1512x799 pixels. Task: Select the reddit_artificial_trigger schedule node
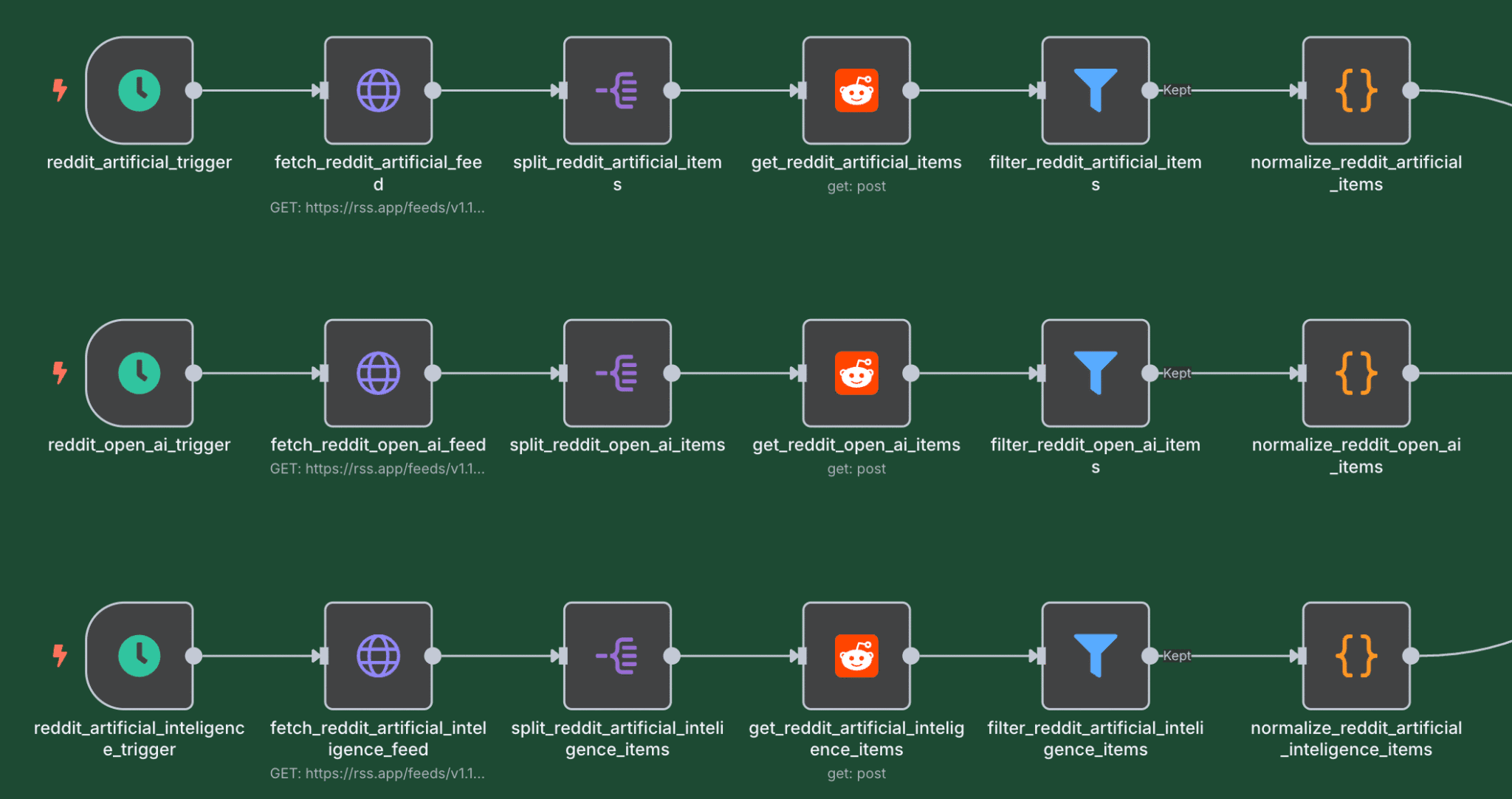[x=140, y=91]
